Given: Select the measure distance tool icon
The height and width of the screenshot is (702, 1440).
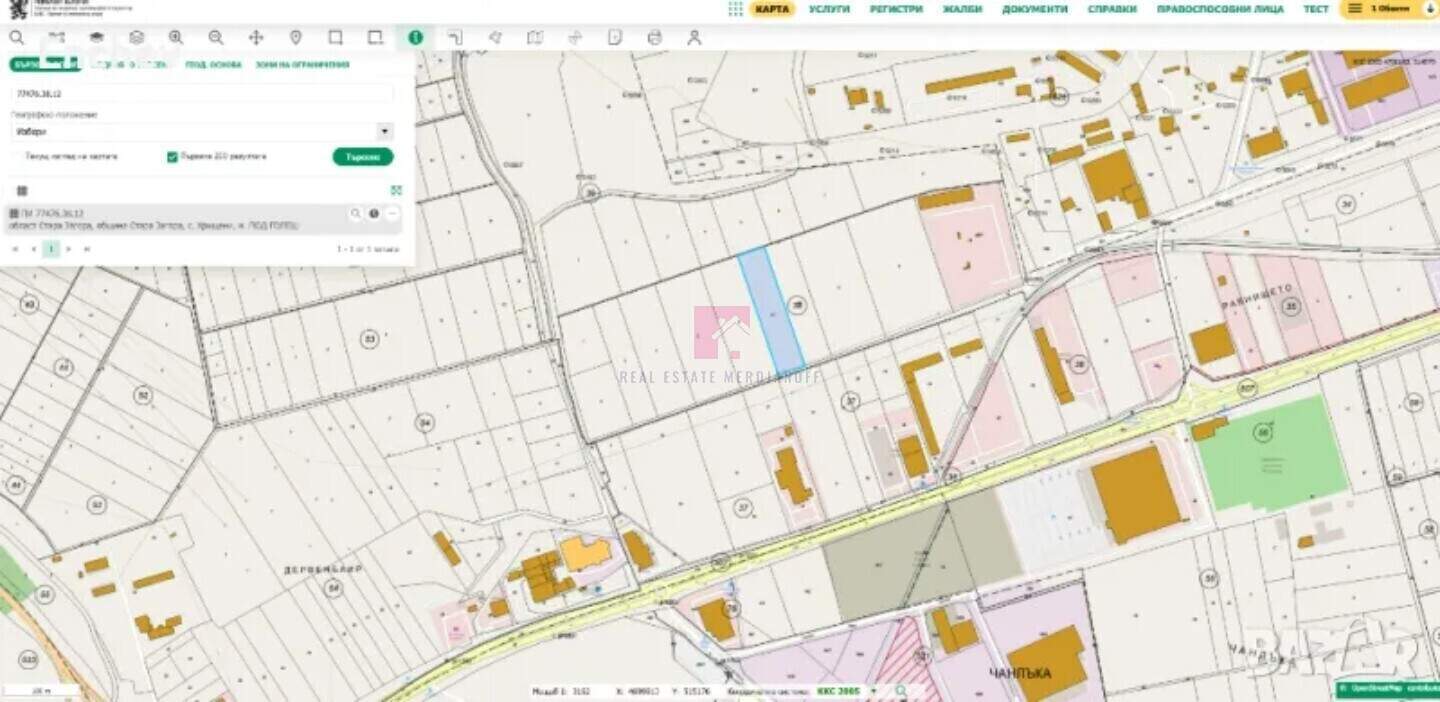Looking at the screenshot, I should click(x=56, y=38).
